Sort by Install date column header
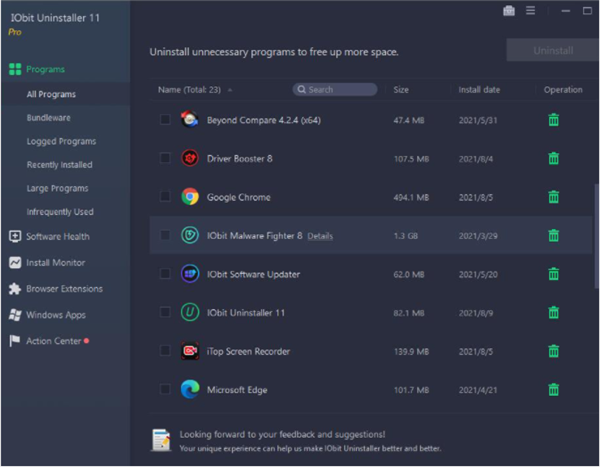The width and height of the screenshot is (600, 467). pos(479,90)
